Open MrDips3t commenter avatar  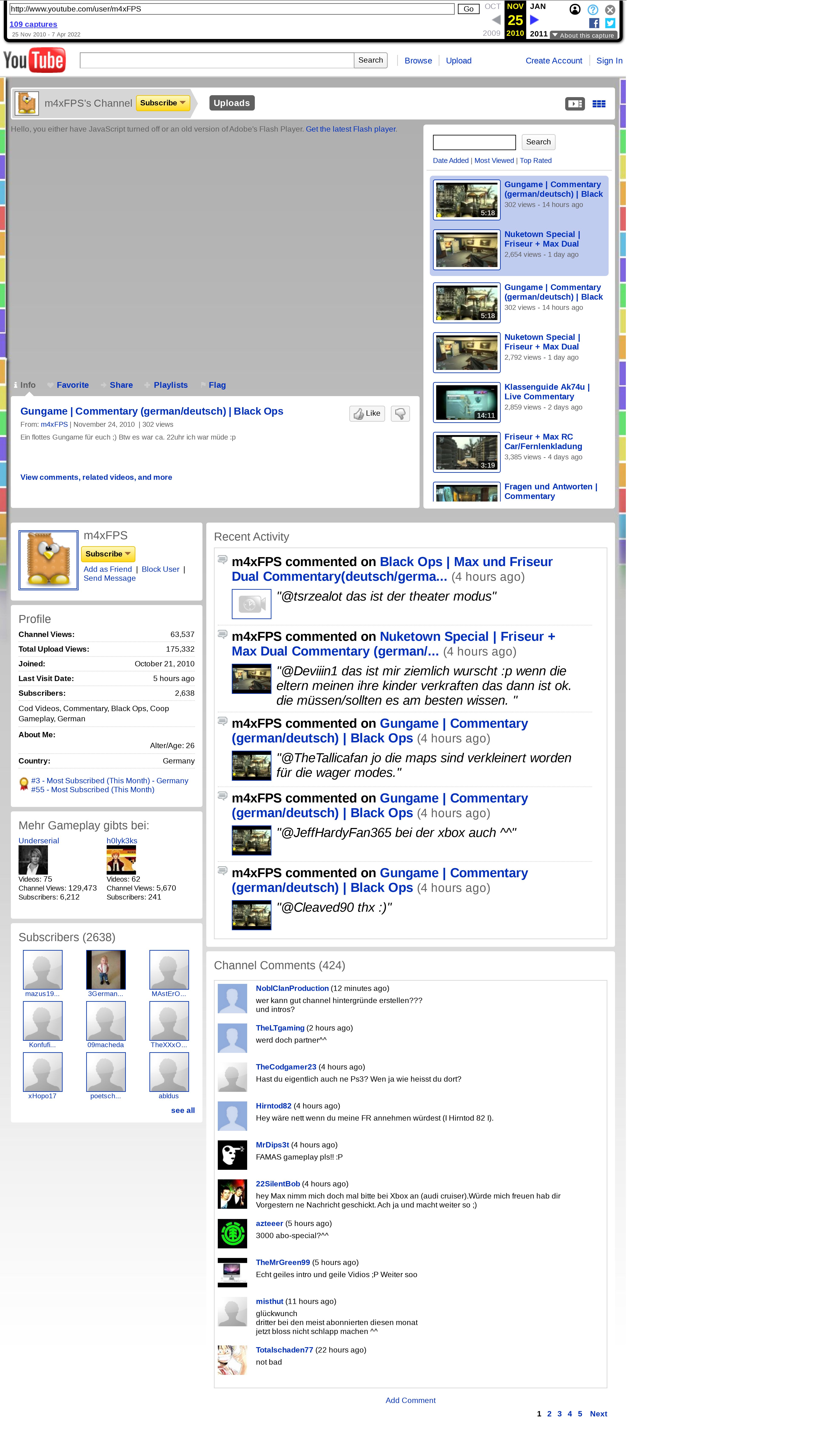point(232,1155)
